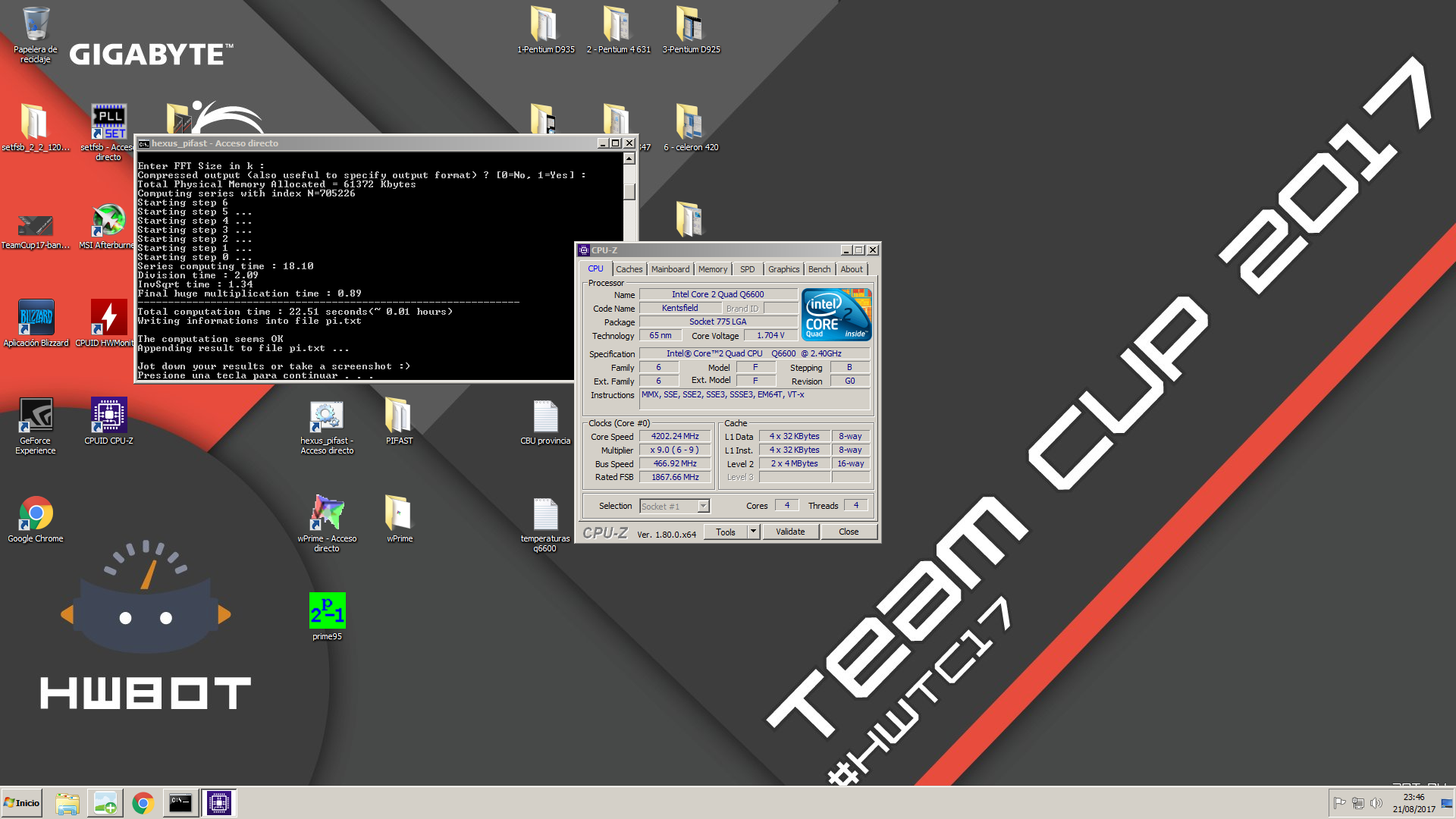Screen dimensions: 1456x819
Task: Open the Mainboard tab
Action: [x=670, y=269]
